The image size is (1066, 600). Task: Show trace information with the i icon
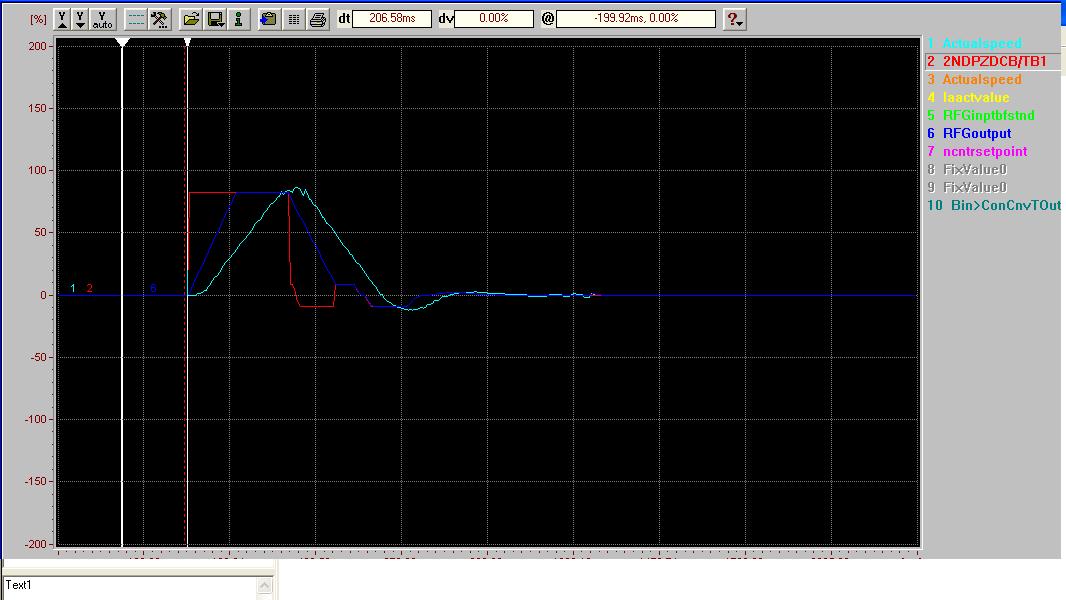(x=238, y=19)
